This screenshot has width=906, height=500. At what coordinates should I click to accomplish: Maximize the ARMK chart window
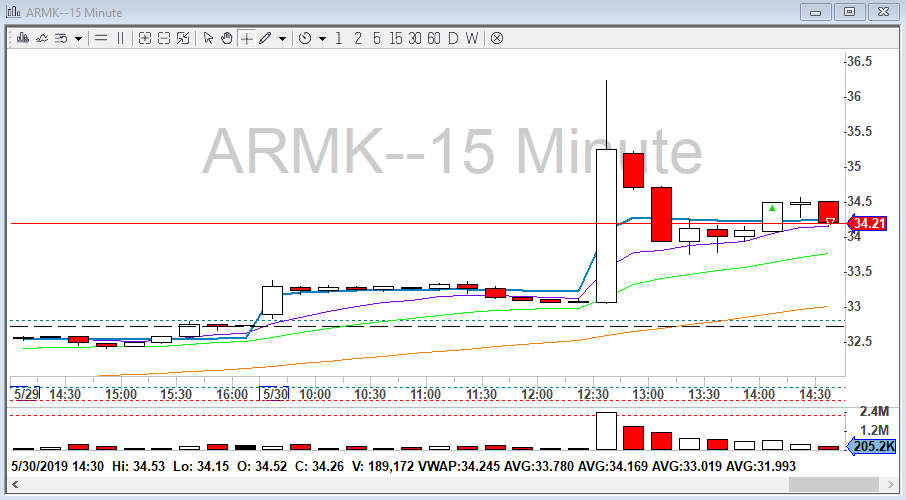click(849, 12)
